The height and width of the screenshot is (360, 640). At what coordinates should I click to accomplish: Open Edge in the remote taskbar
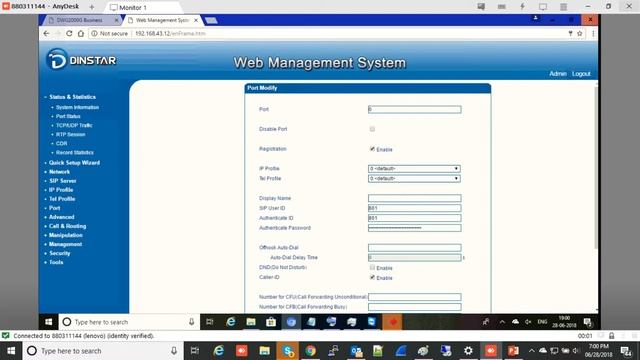231,322
